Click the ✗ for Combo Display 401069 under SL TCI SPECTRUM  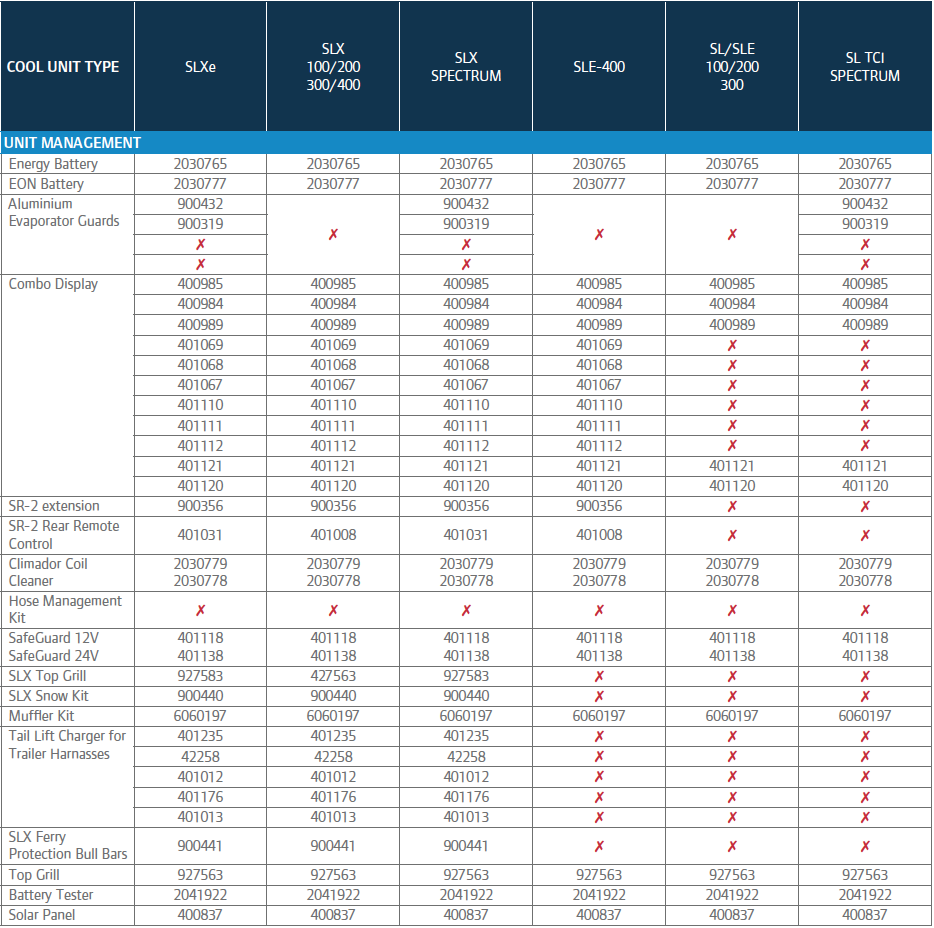864,344
